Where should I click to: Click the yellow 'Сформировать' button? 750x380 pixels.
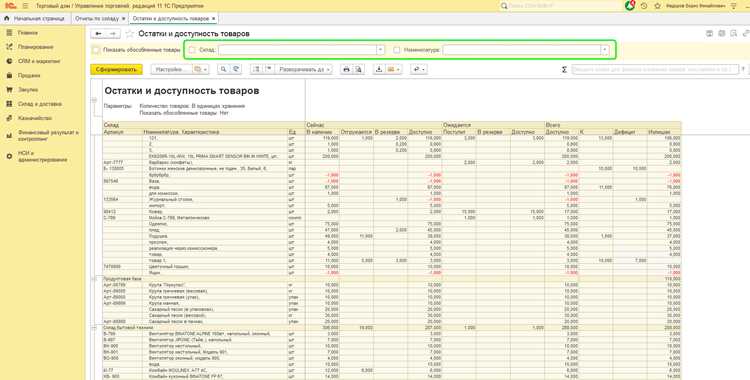coord(116,69)
